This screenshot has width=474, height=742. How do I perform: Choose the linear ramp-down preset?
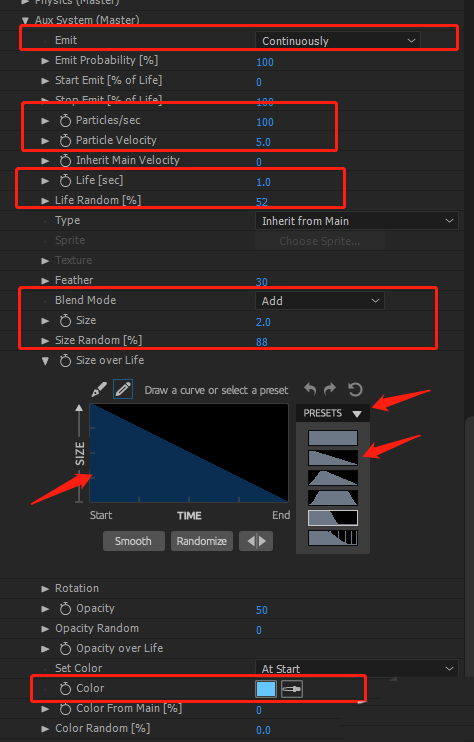[333, 458]
